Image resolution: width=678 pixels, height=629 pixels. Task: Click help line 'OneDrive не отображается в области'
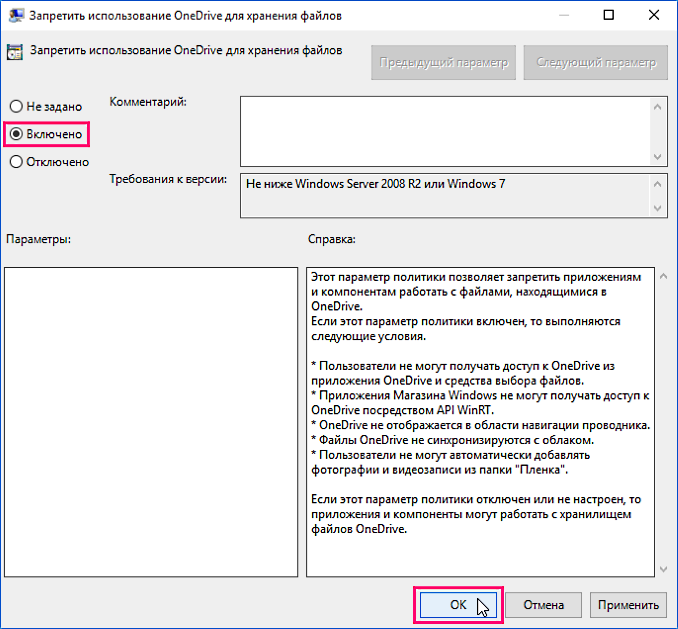480,425
